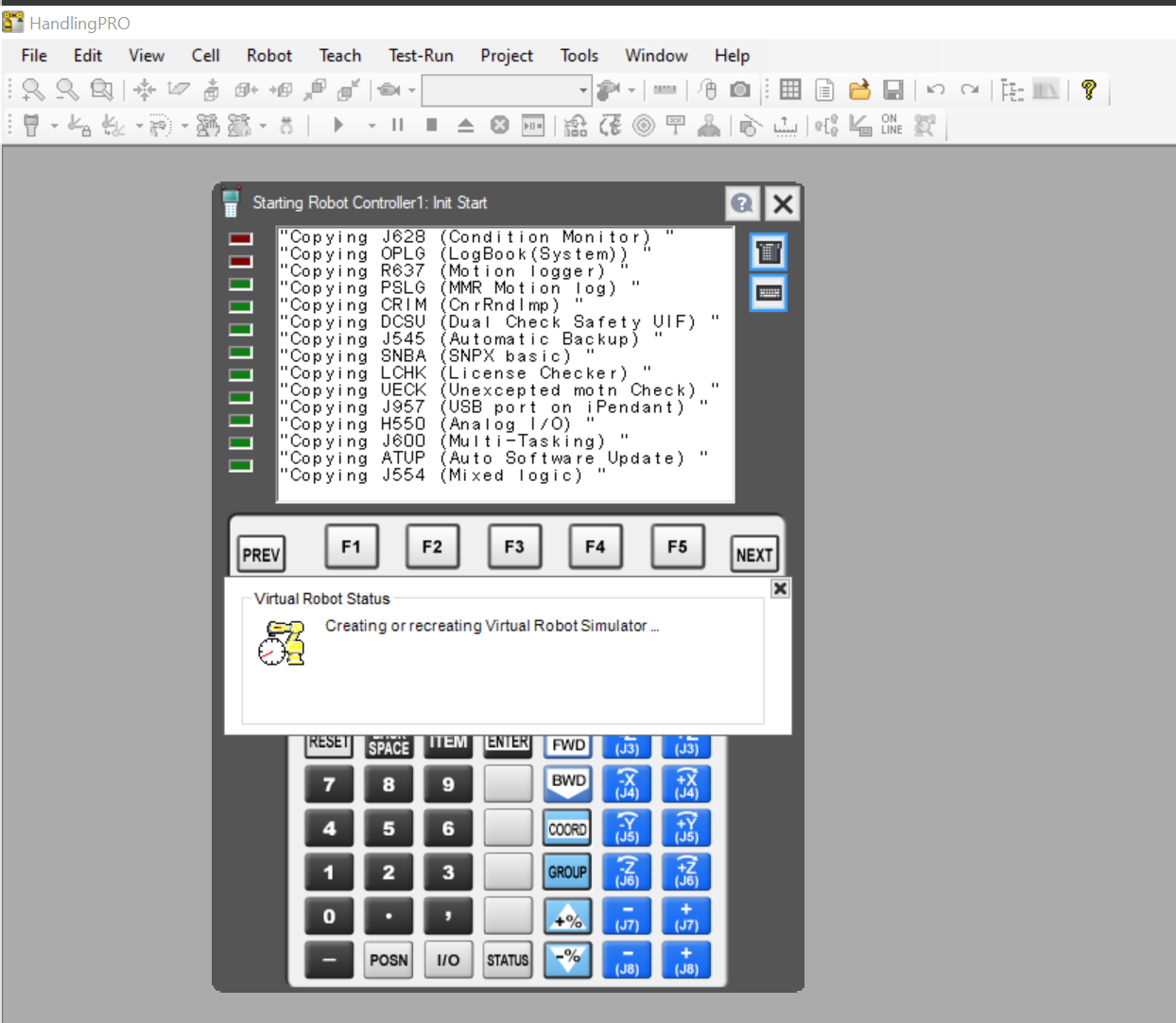Open the File menu
The height and width of the screenshot is (1023, 1176).
(34, 56)
